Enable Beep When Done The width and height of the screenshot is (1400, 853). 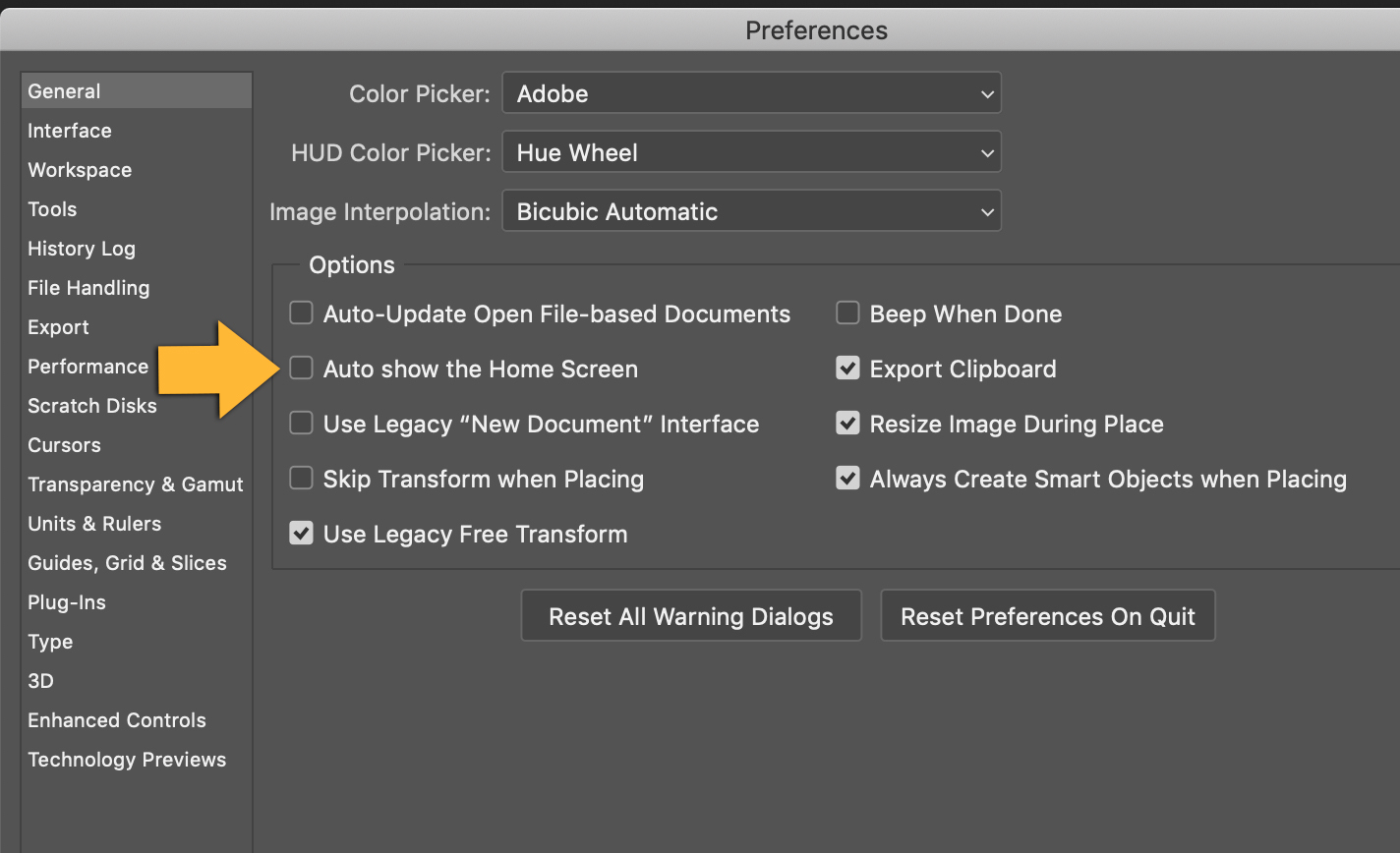click(x=847, y=313)
